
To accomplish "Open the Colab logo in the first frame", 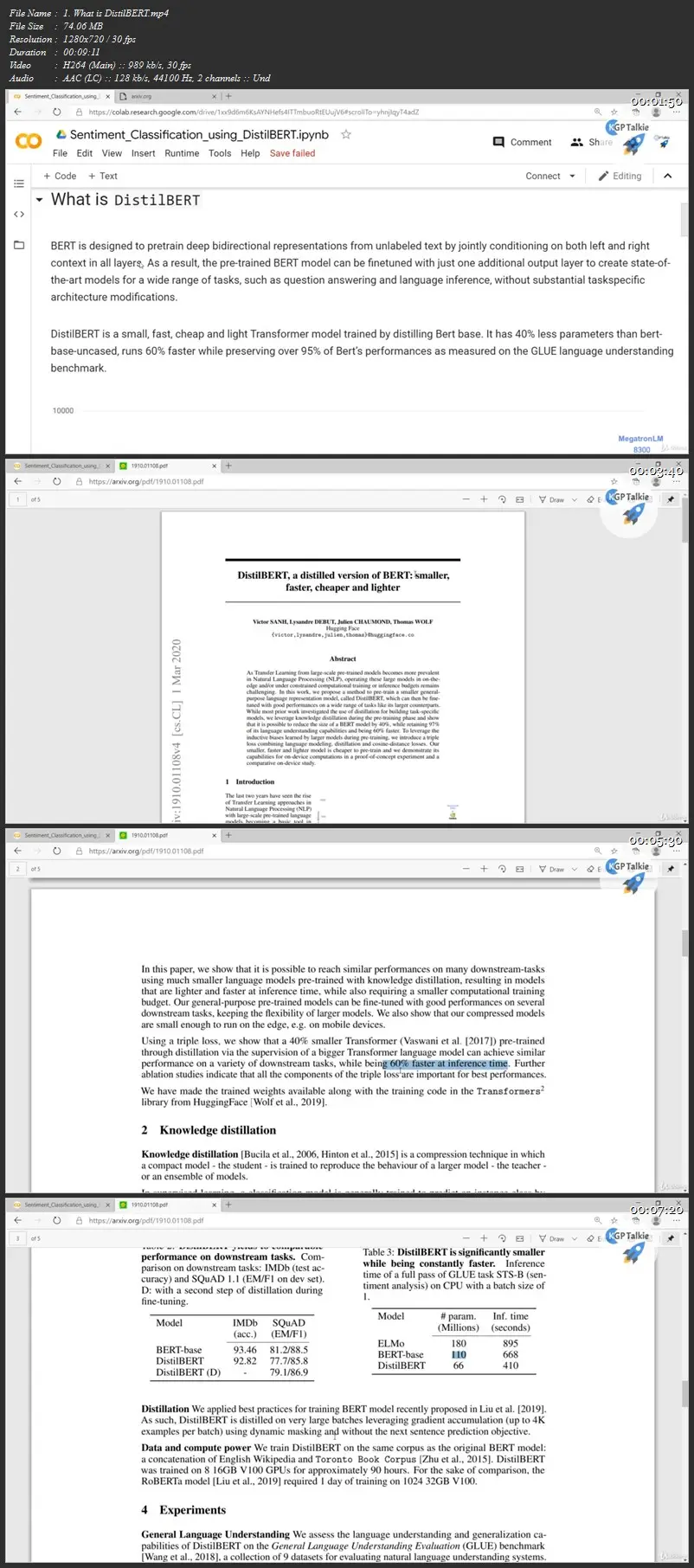I will pos(29,141).
